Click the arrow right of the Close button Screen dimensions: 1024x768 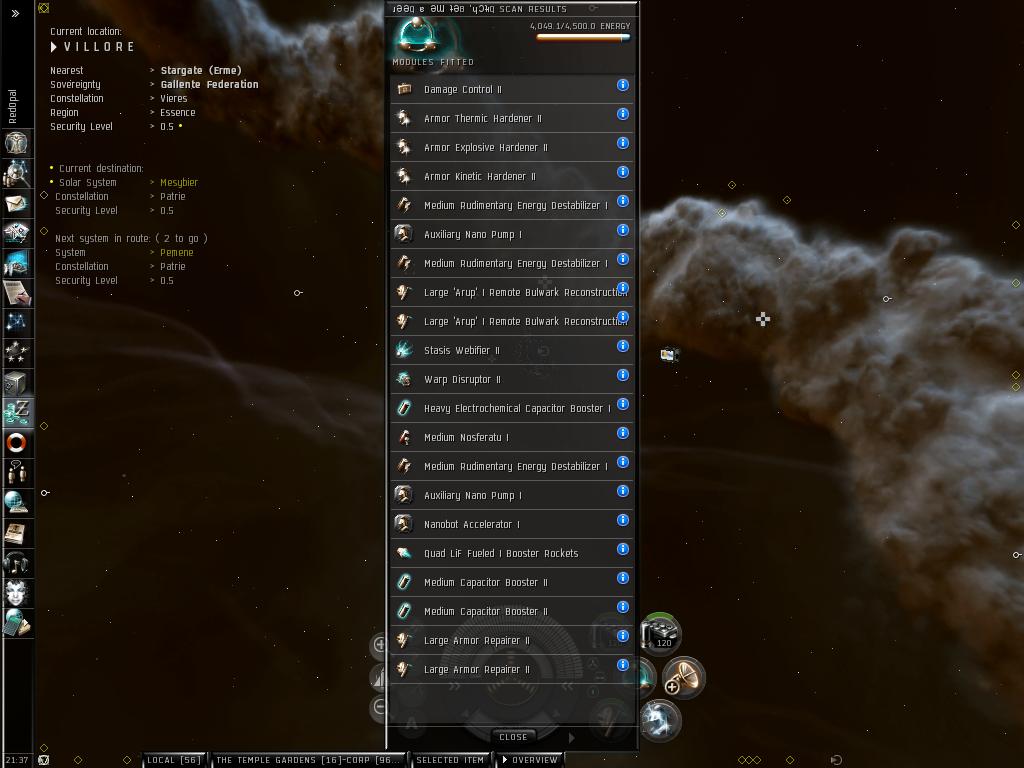(571, 737)
